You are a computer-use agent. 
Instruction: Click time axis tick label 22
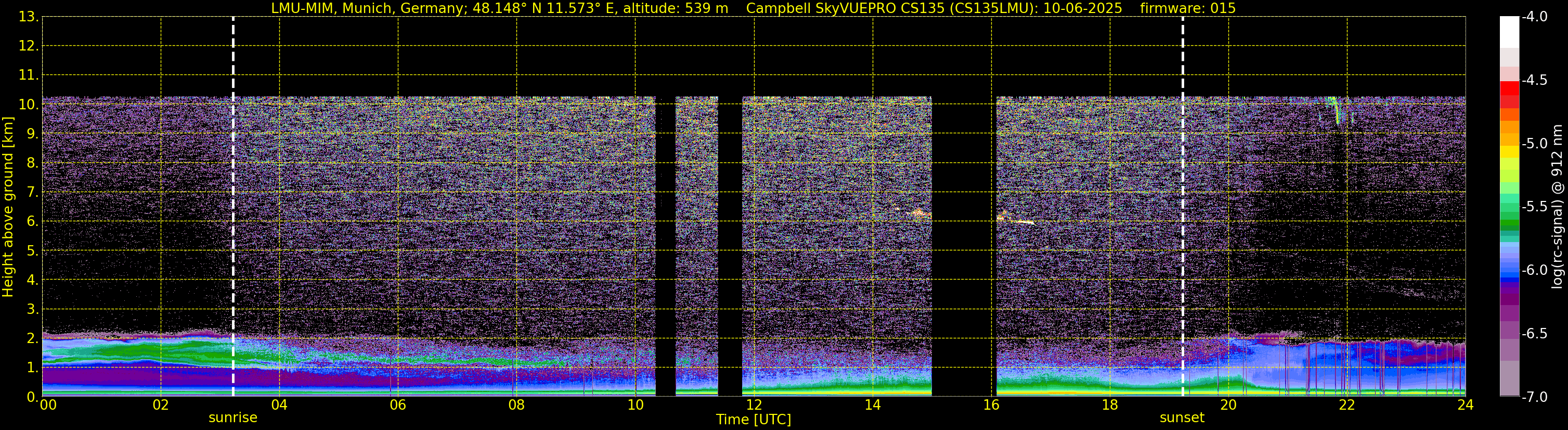click(x=1347, y=405)
